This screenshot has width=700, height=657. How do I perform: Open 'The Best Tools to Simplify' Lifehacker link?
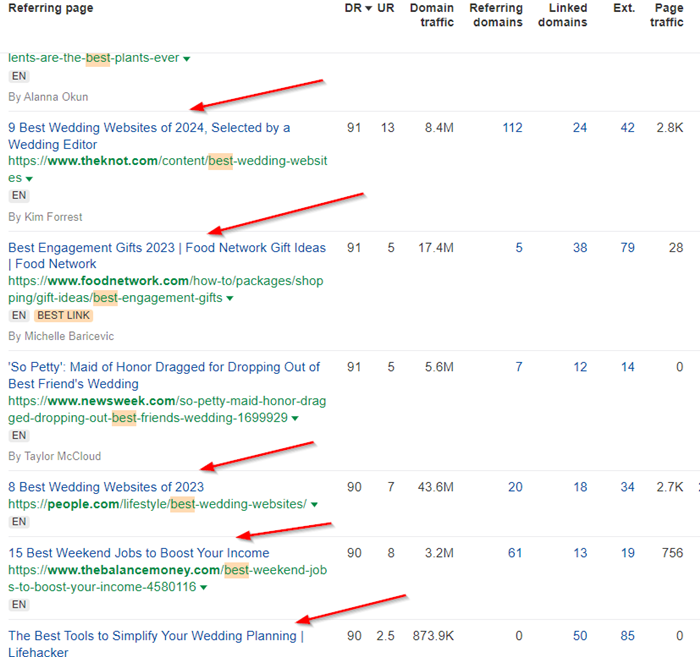(x=156, y=643)
